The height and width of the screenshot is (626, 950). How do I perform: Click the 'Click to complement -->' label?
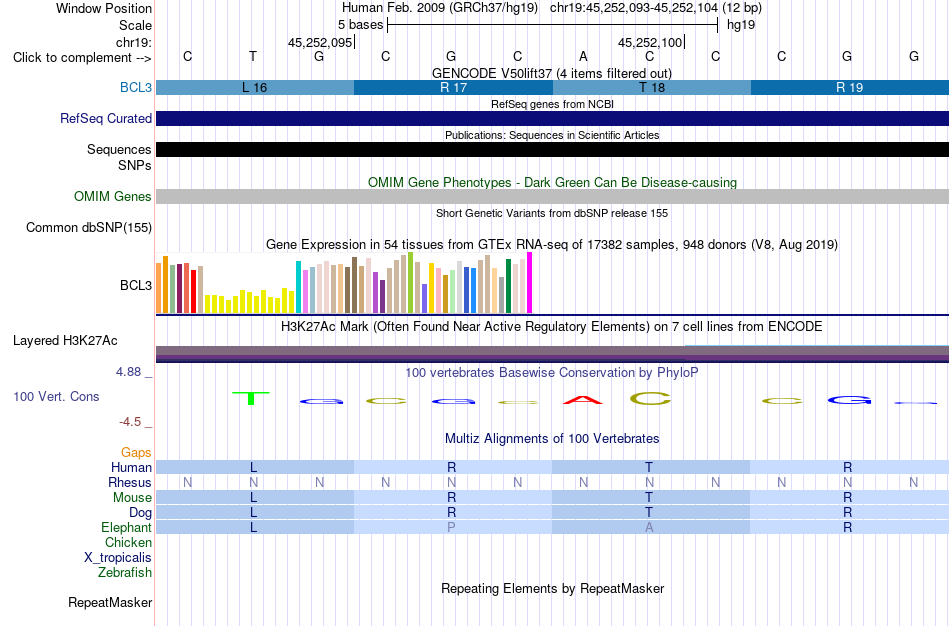[82, 58]
